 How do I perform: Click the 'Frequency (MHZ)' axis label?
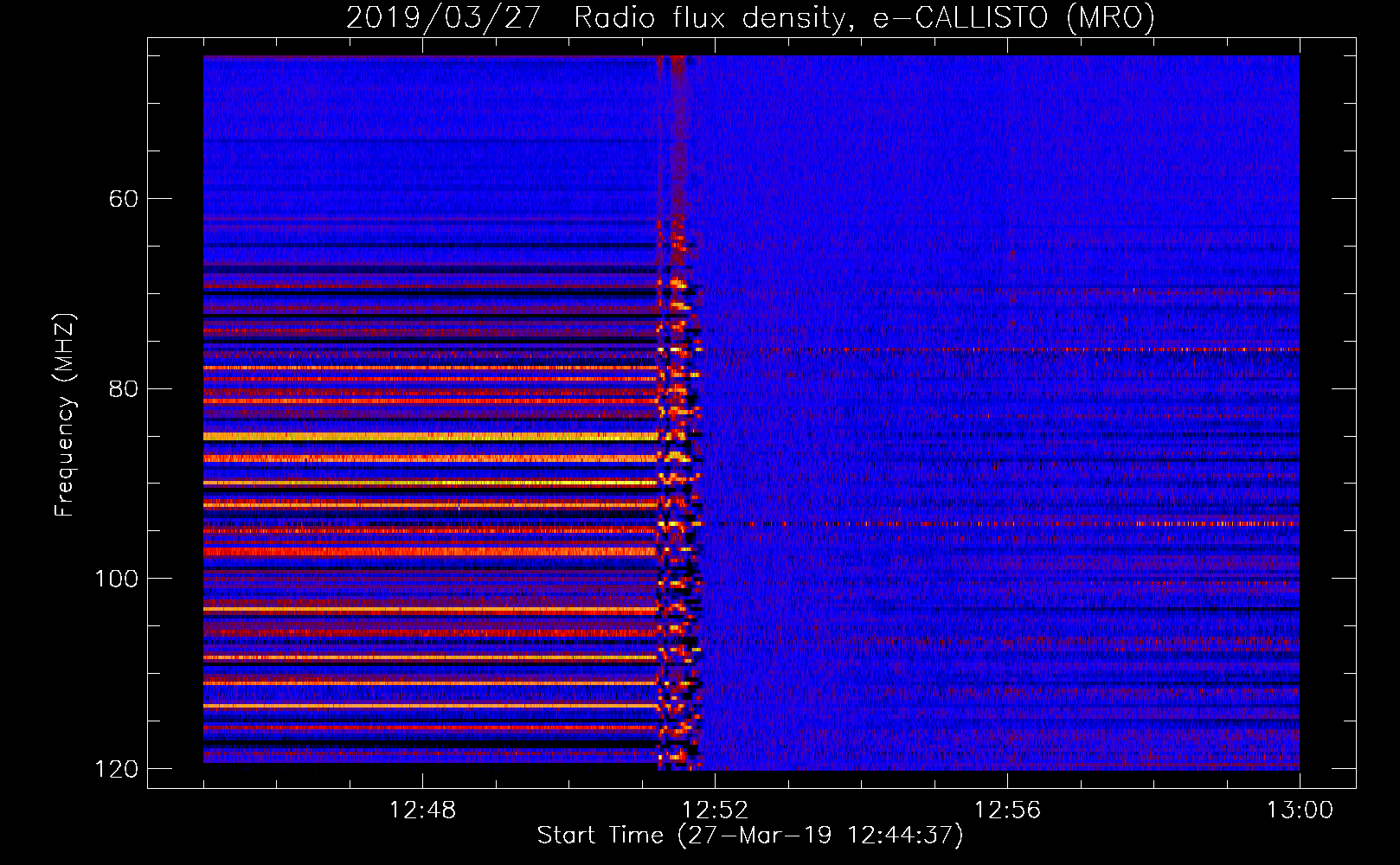click(65, 415)
